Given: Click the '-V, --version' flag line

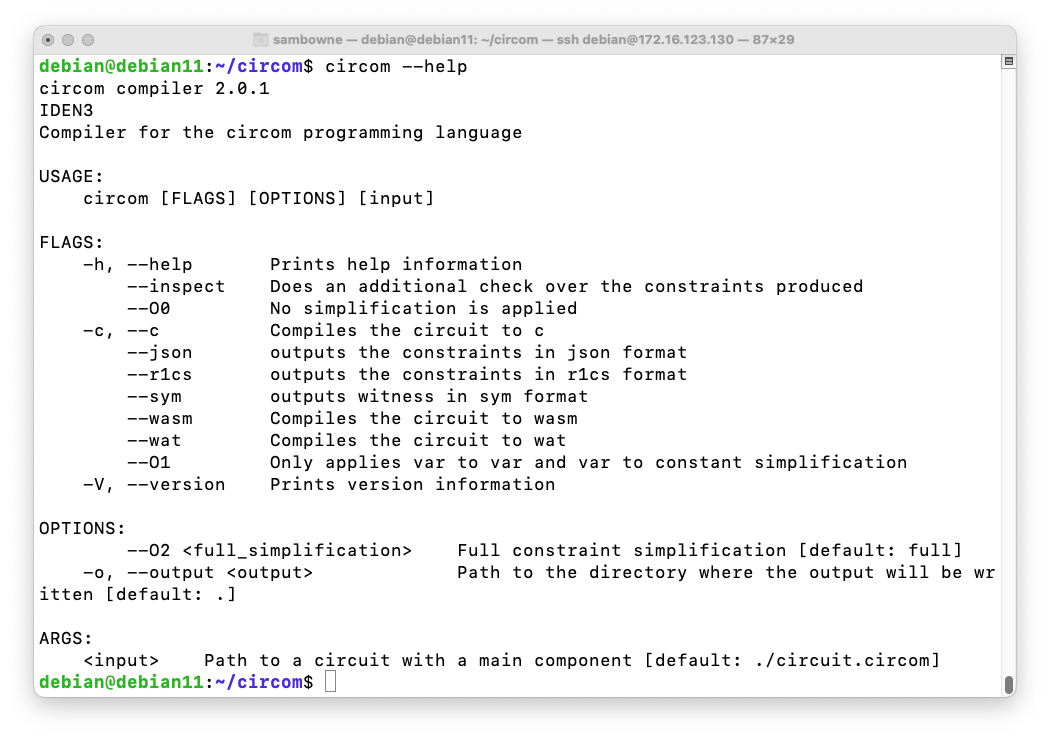Looking at the screenshot, I should (x=153, y=484).
